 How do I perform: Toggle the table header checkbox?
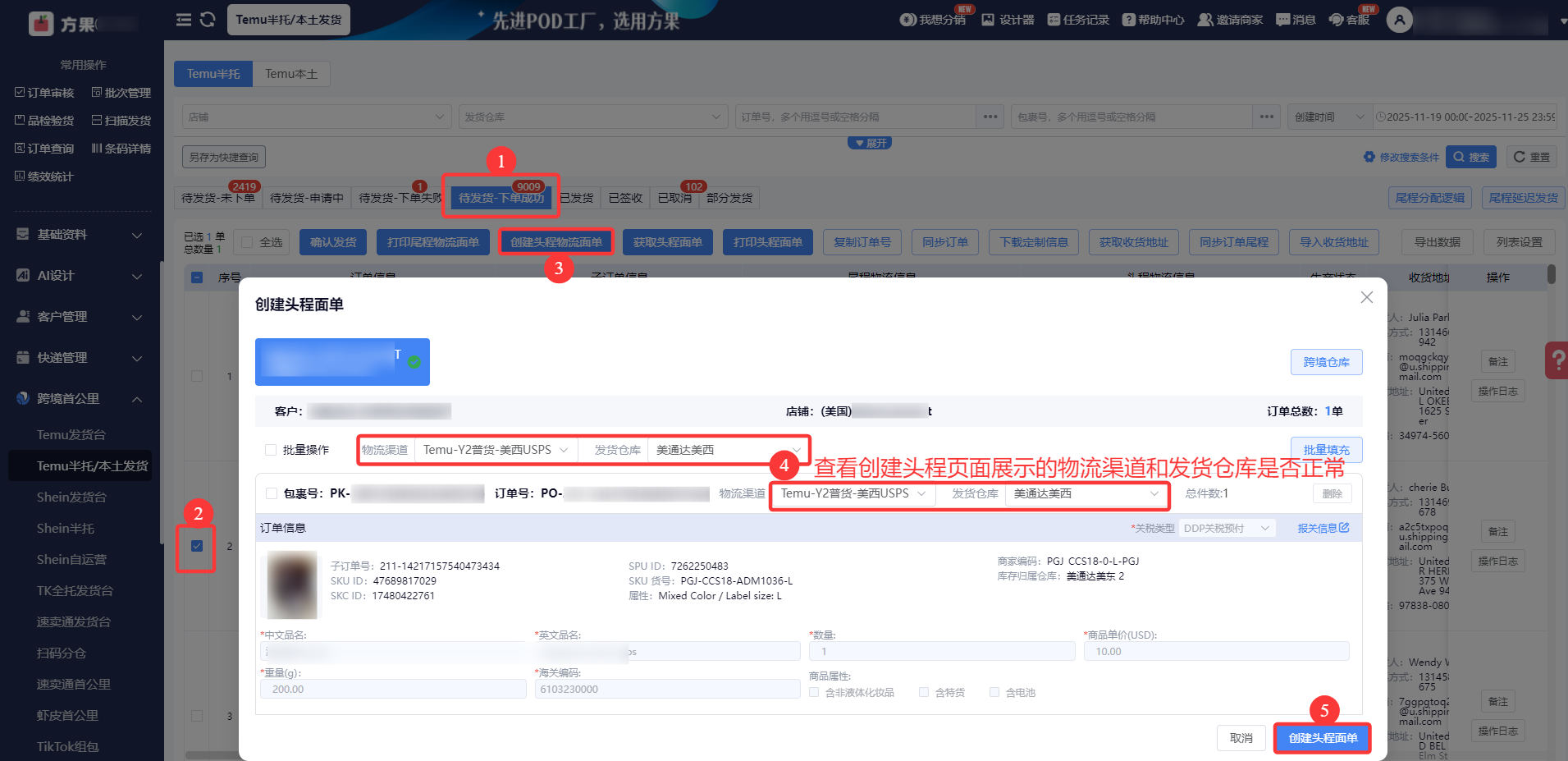pyautogui.click(x=197, y=277)
